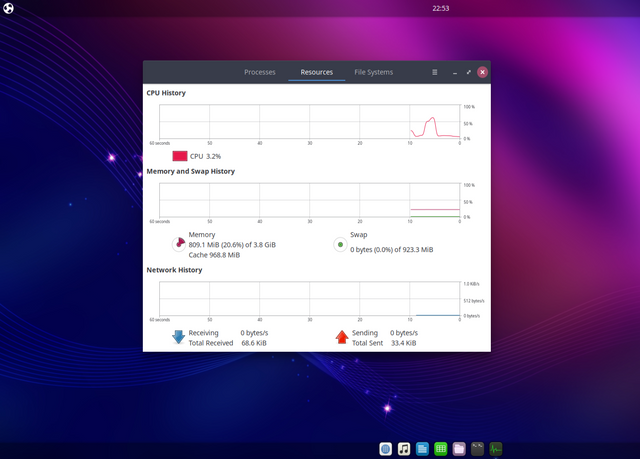Click the memory usage 809.1 MiB value
Screen dimensions: 640x459
232,245
